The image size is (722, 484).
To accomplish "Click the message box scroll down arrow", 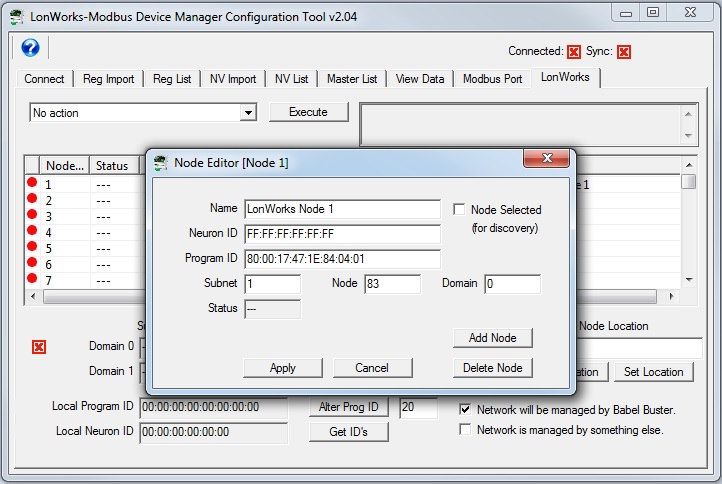I will pos(689,135).
